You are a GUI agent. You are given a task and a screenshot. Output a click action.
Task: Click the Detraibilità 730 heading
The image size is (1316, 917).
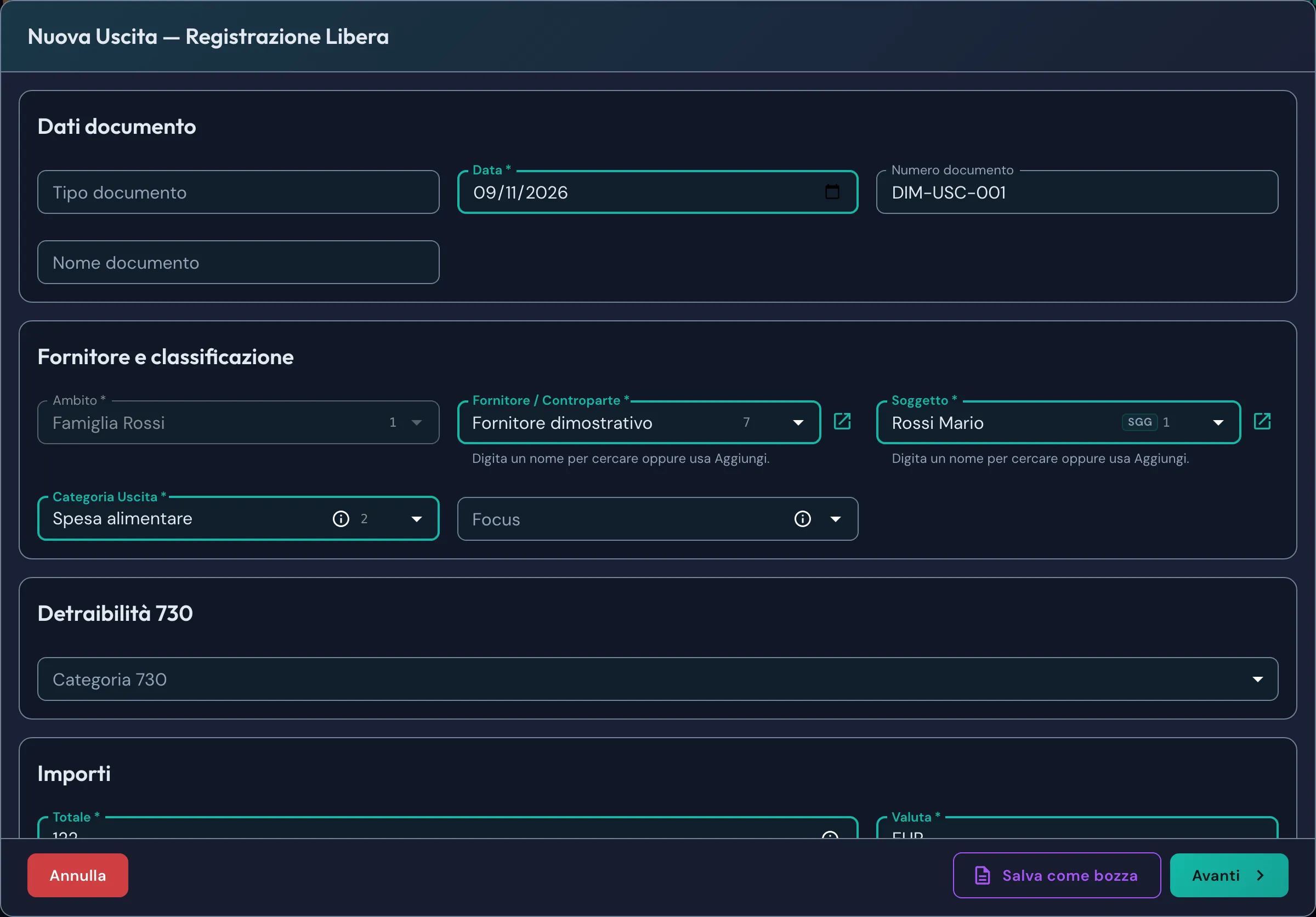(115, 613)
